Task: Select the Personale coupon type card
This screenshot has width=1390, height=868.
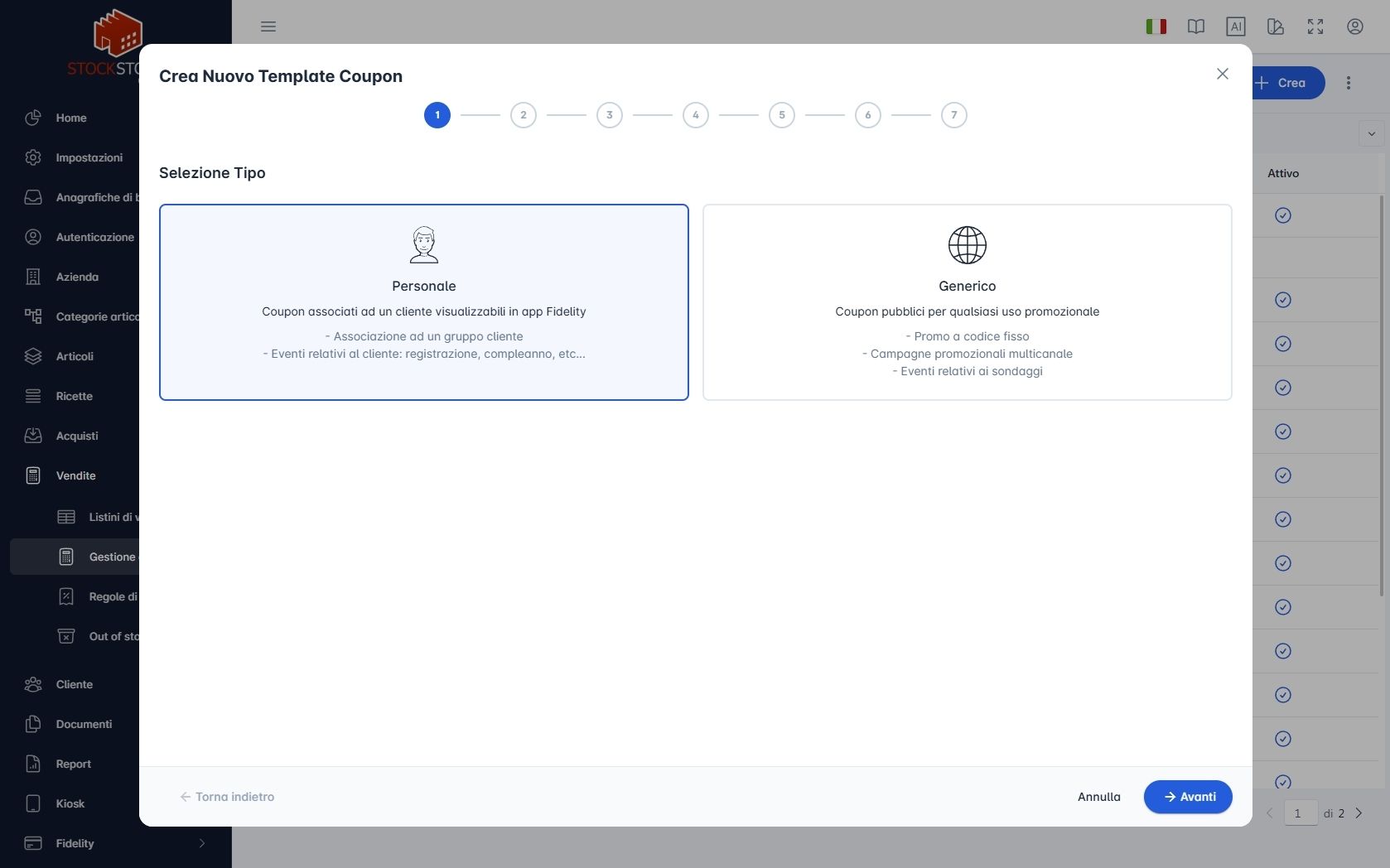Action: (423, 302)
